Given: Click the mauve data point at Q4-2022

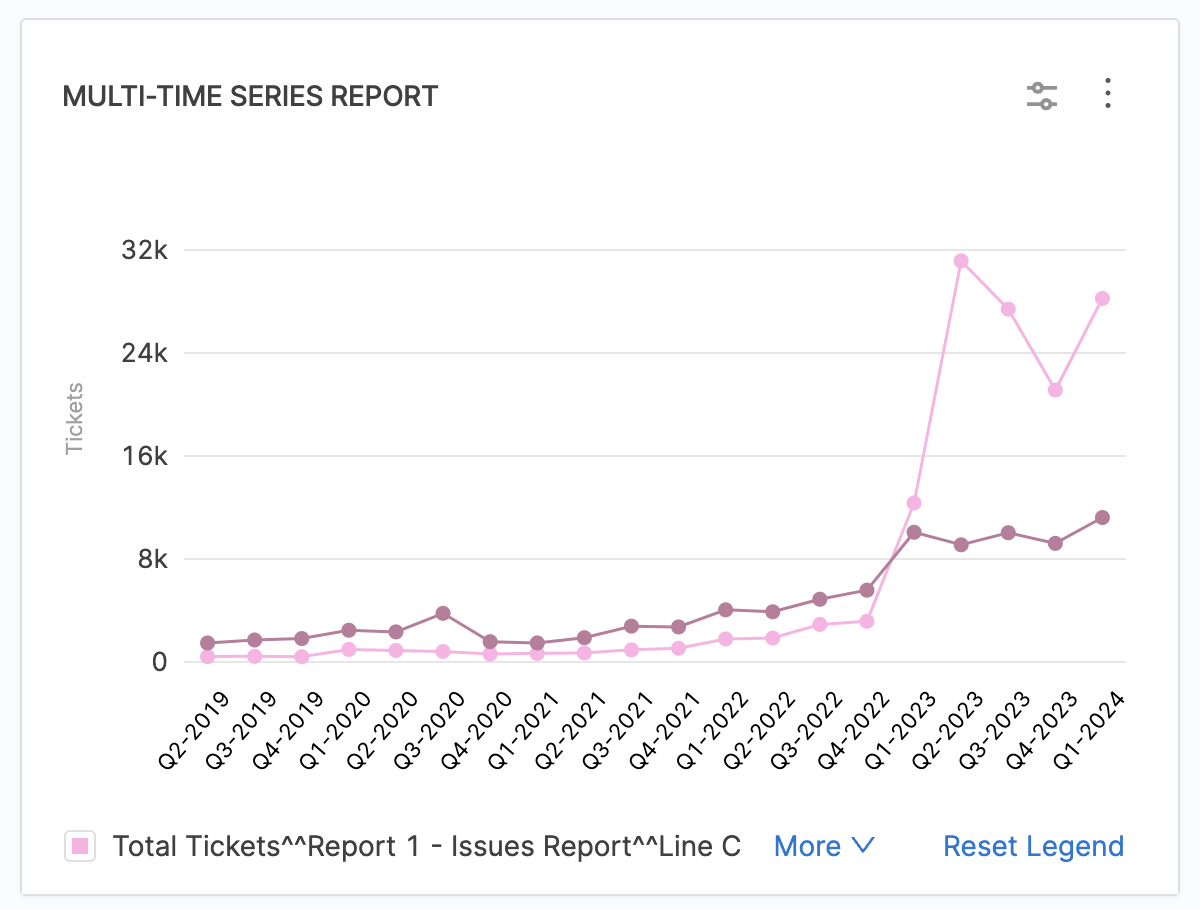Looking at the screenshot, I should pos(867,590).
